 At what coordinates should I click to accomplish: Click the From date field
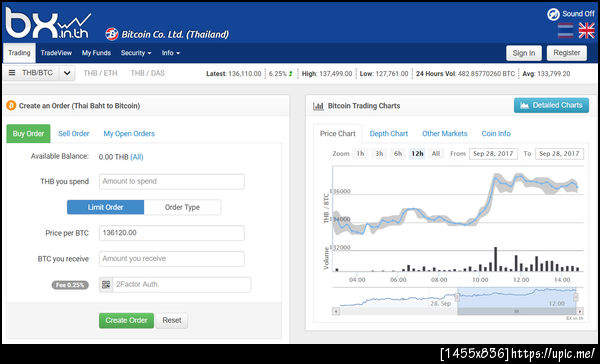coord(493,153)
